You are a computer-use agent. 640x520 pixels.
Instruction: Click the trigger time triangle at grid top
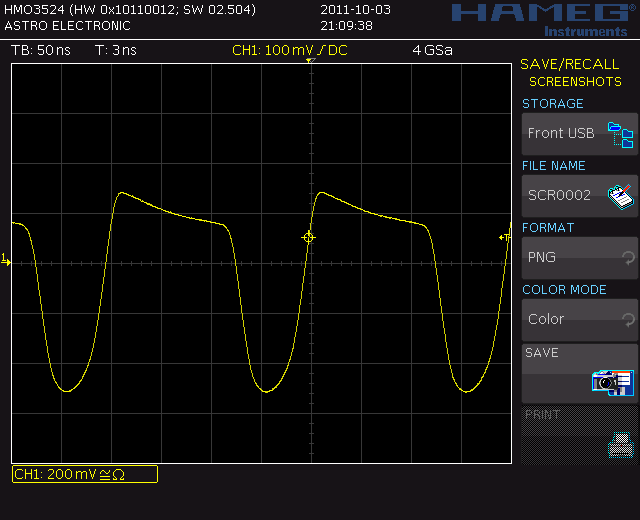click(310, 62)
